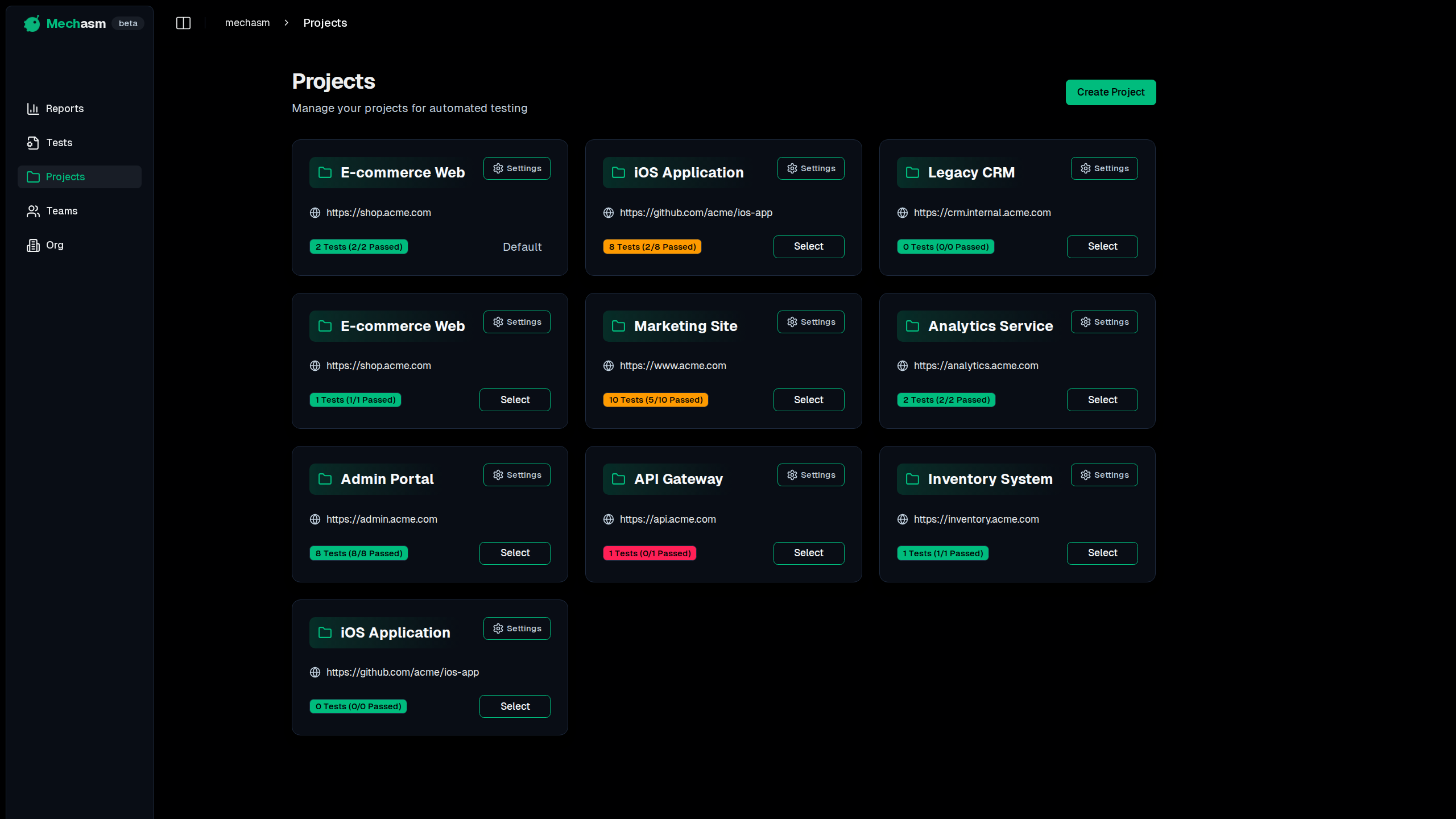Click the Default label on E-commerce Web
The height and width of the screenshot is (819, 1456).
[x=522, y=247]
